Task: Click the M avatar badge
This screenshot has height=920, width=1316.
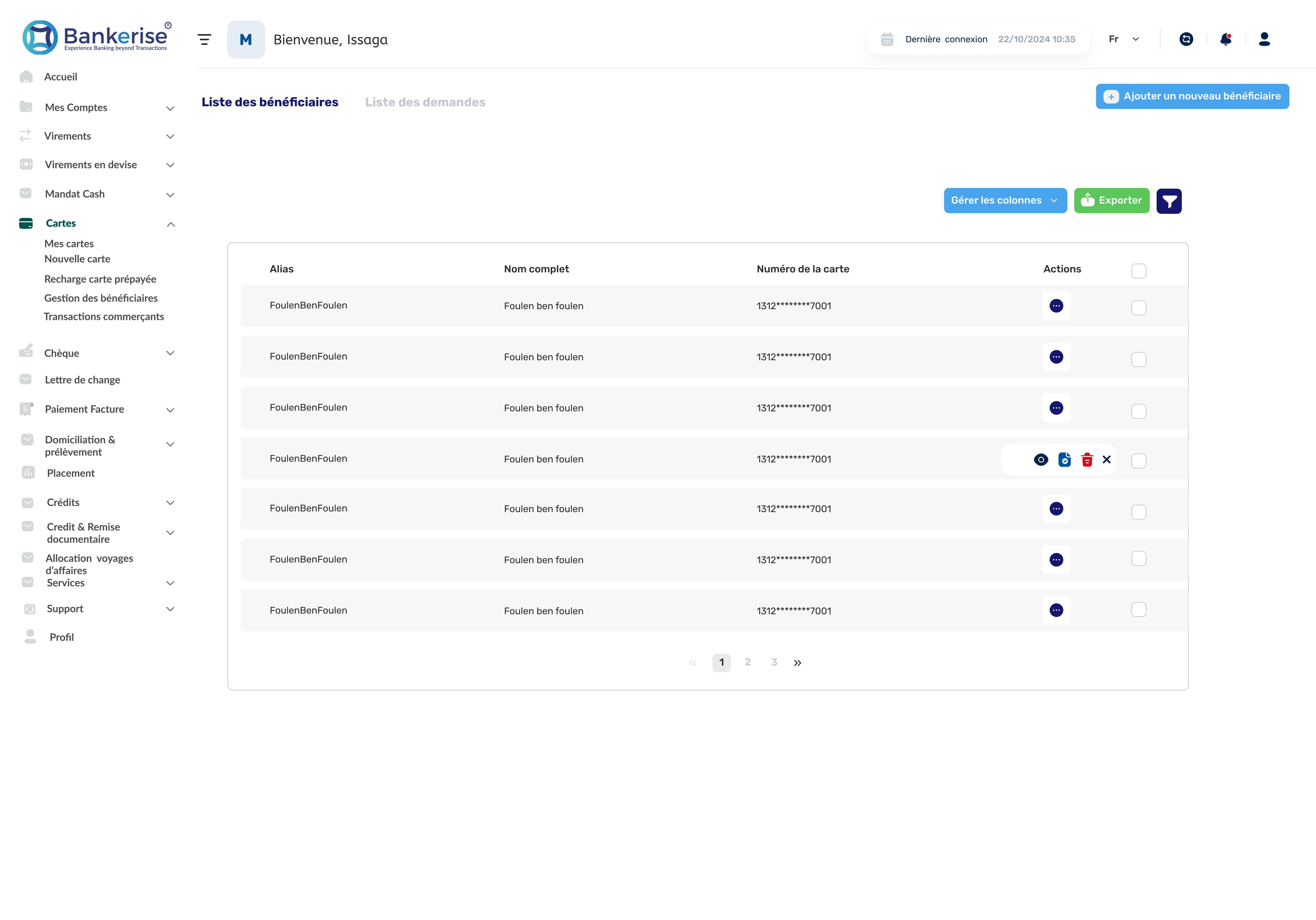Action: click(246, 39)
